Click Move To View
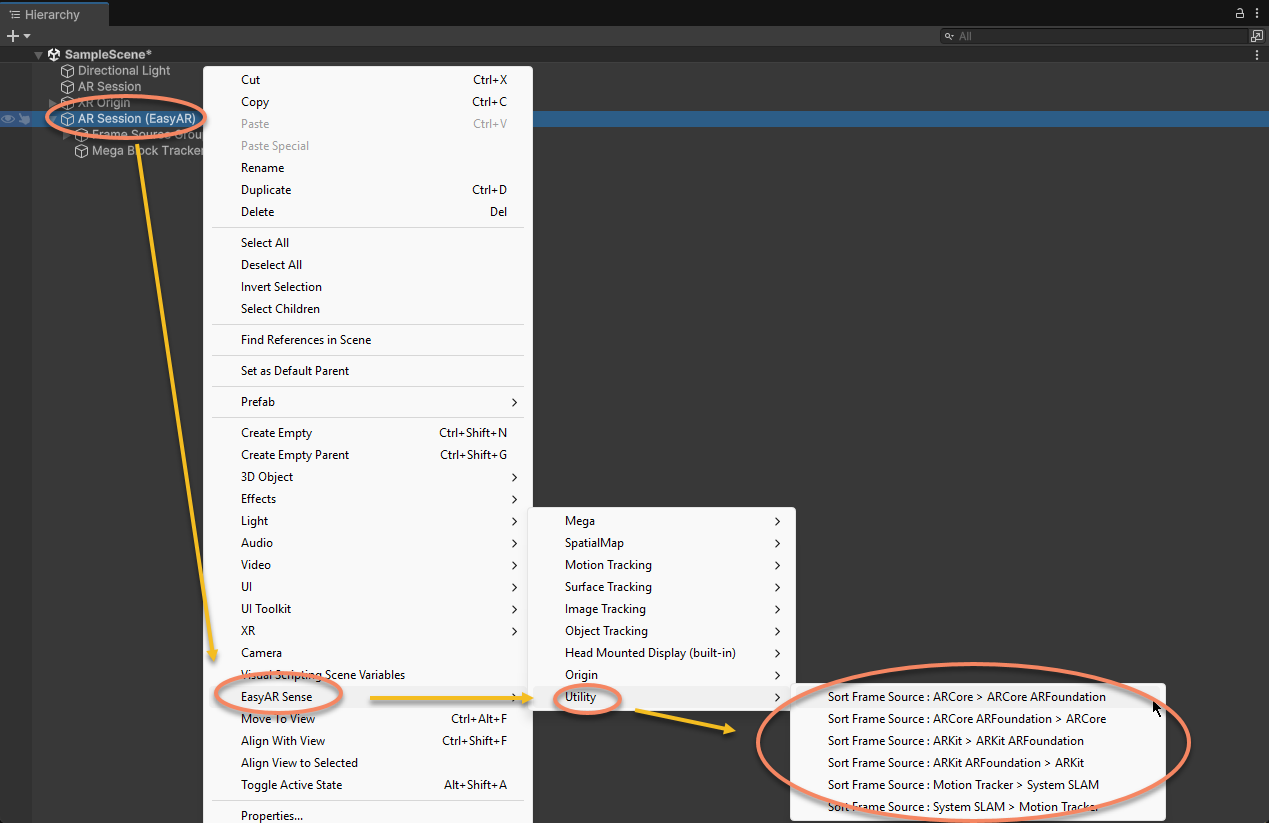The height and width of the screenshot is (823, 1269). [x=368, y=719]
